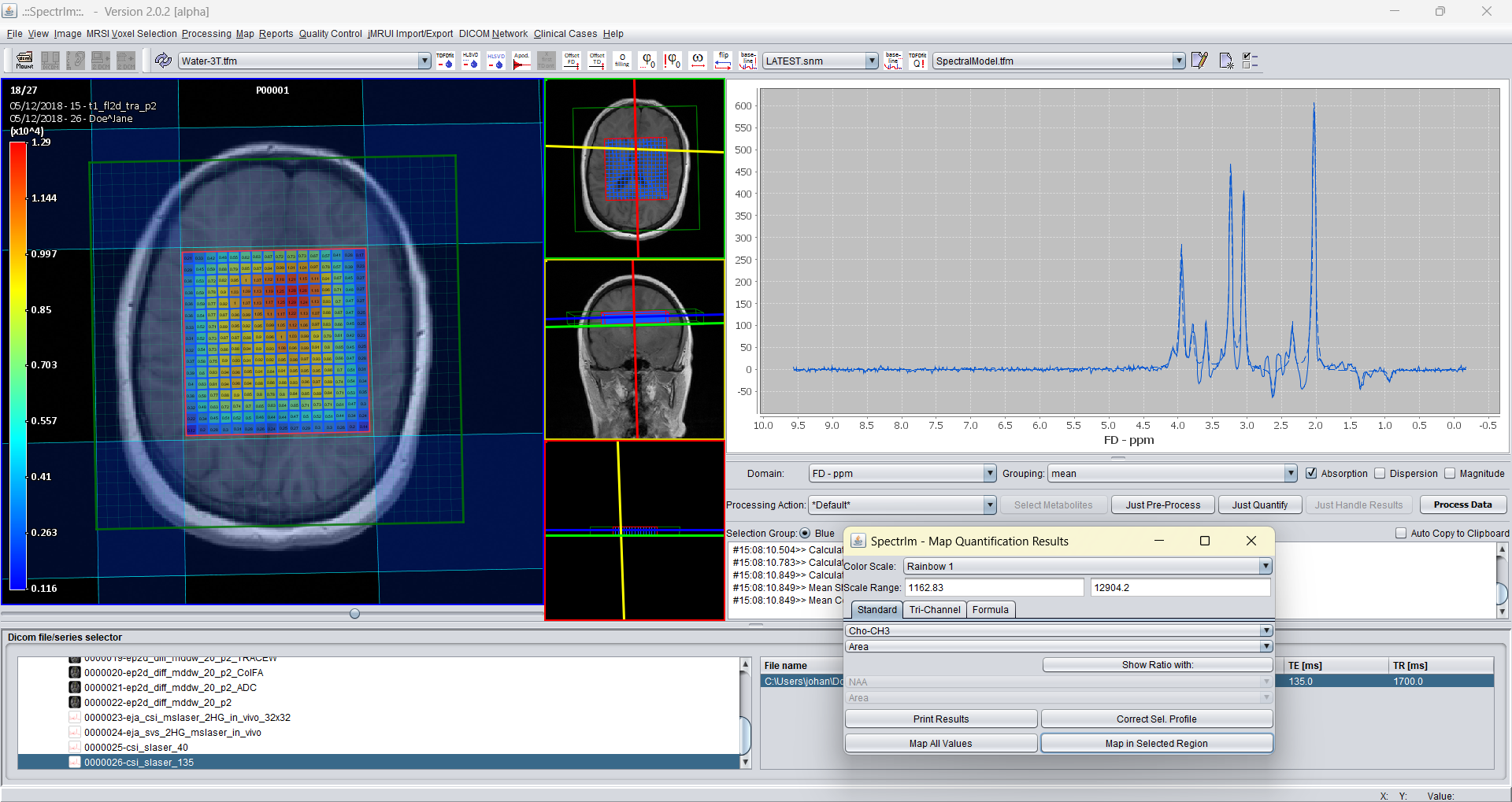Click the DICOM listener ear icon

click(x=76, y=61)
